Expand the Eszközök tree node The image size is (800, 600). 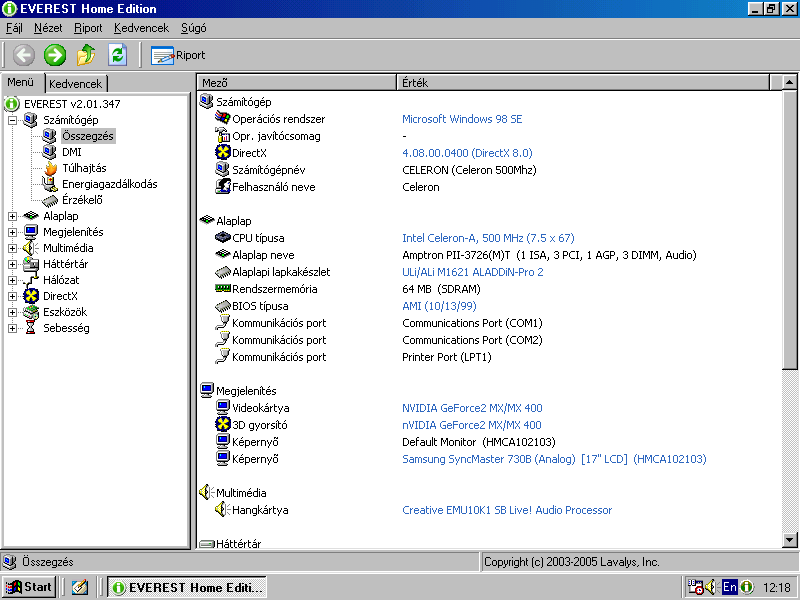pyautogui.click(x=12, y=312)
